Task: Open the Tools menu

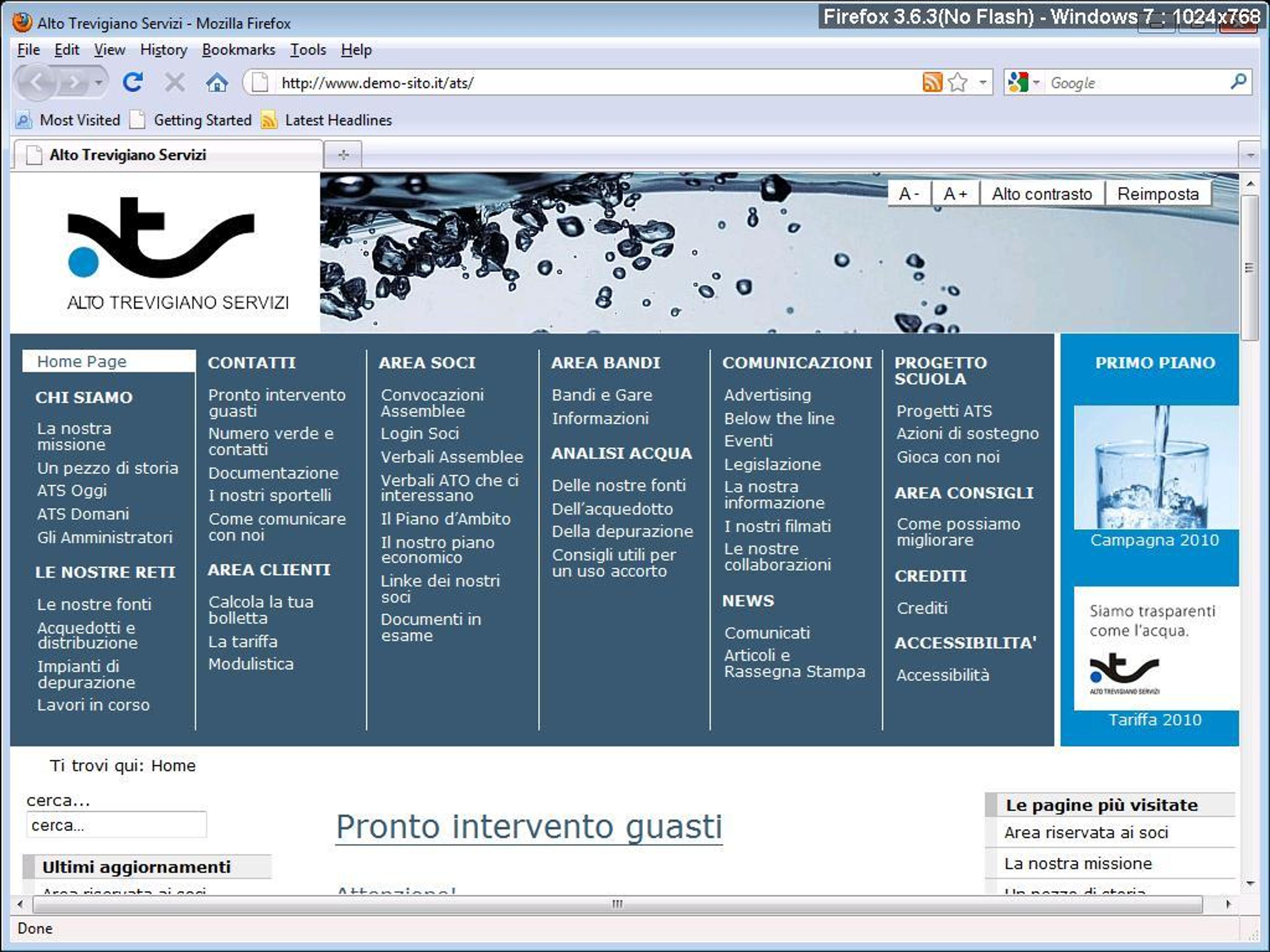Action: pyautogui.click(x=308, y=50)
